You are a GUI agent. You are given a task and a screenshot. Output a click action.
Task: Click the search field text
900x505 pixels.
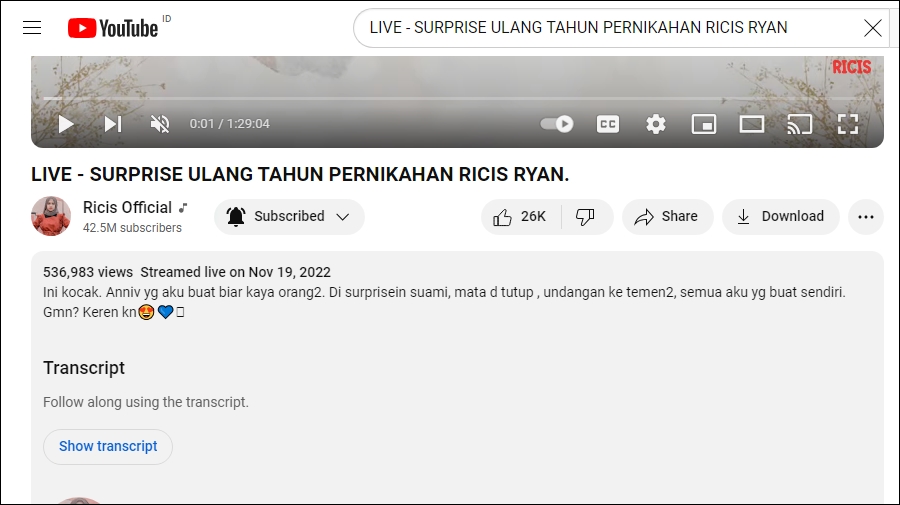click(578, 28)
